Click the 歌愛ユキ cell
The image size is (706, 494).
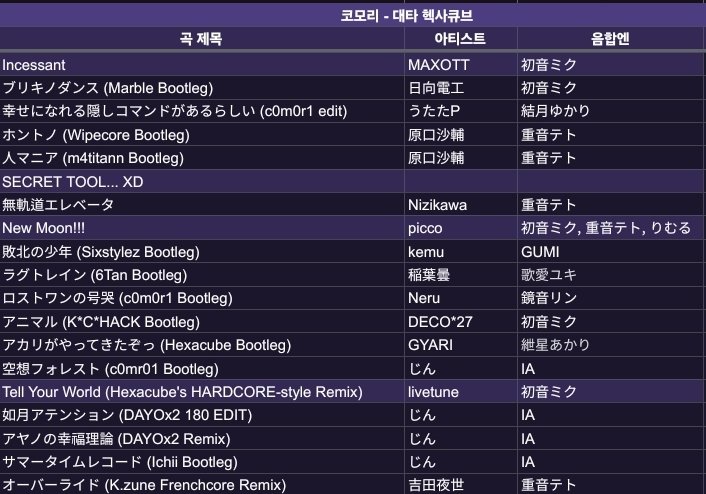click(610, 275)
